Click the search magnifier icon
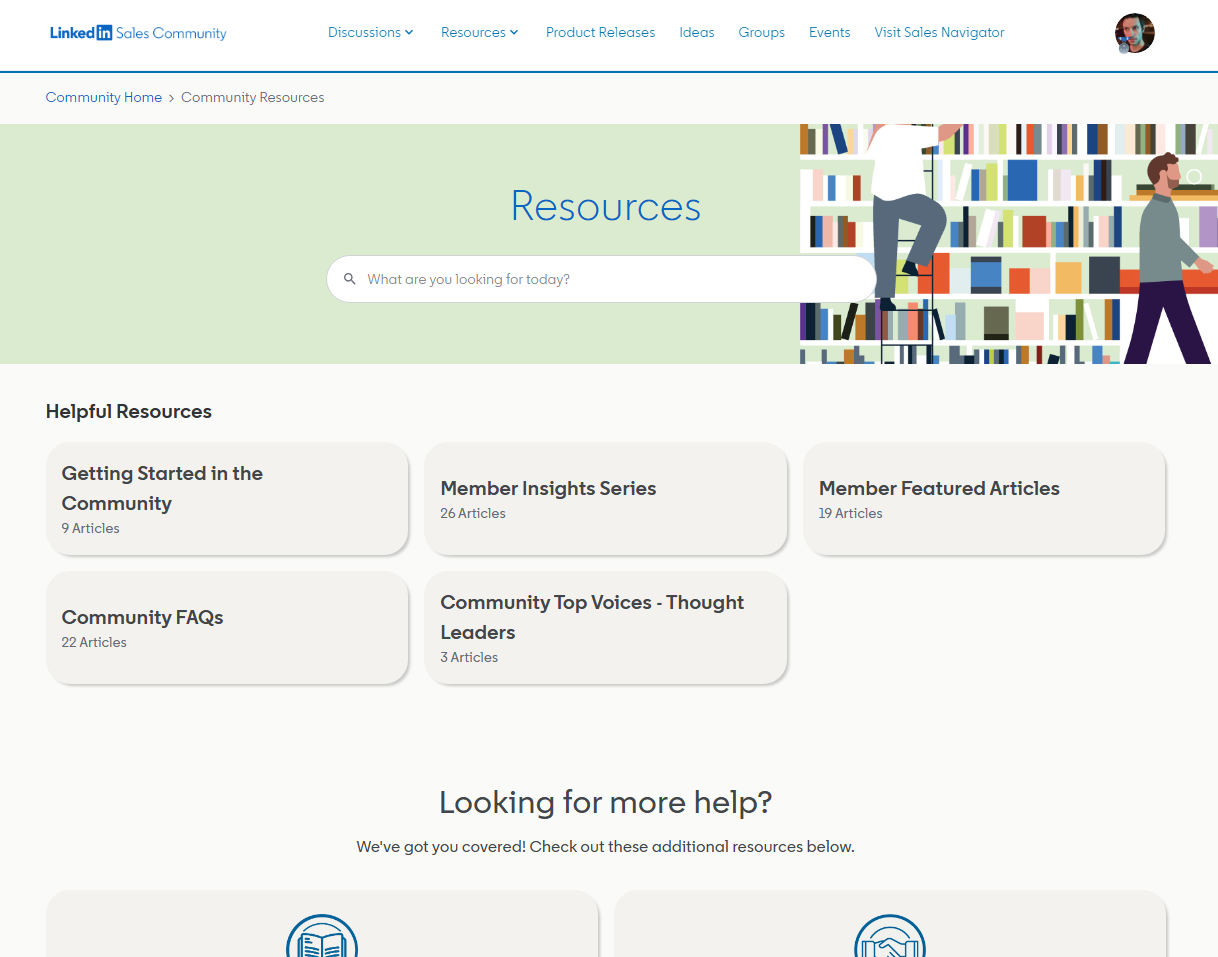This screenshot has width=1218, height=957. 350,279
